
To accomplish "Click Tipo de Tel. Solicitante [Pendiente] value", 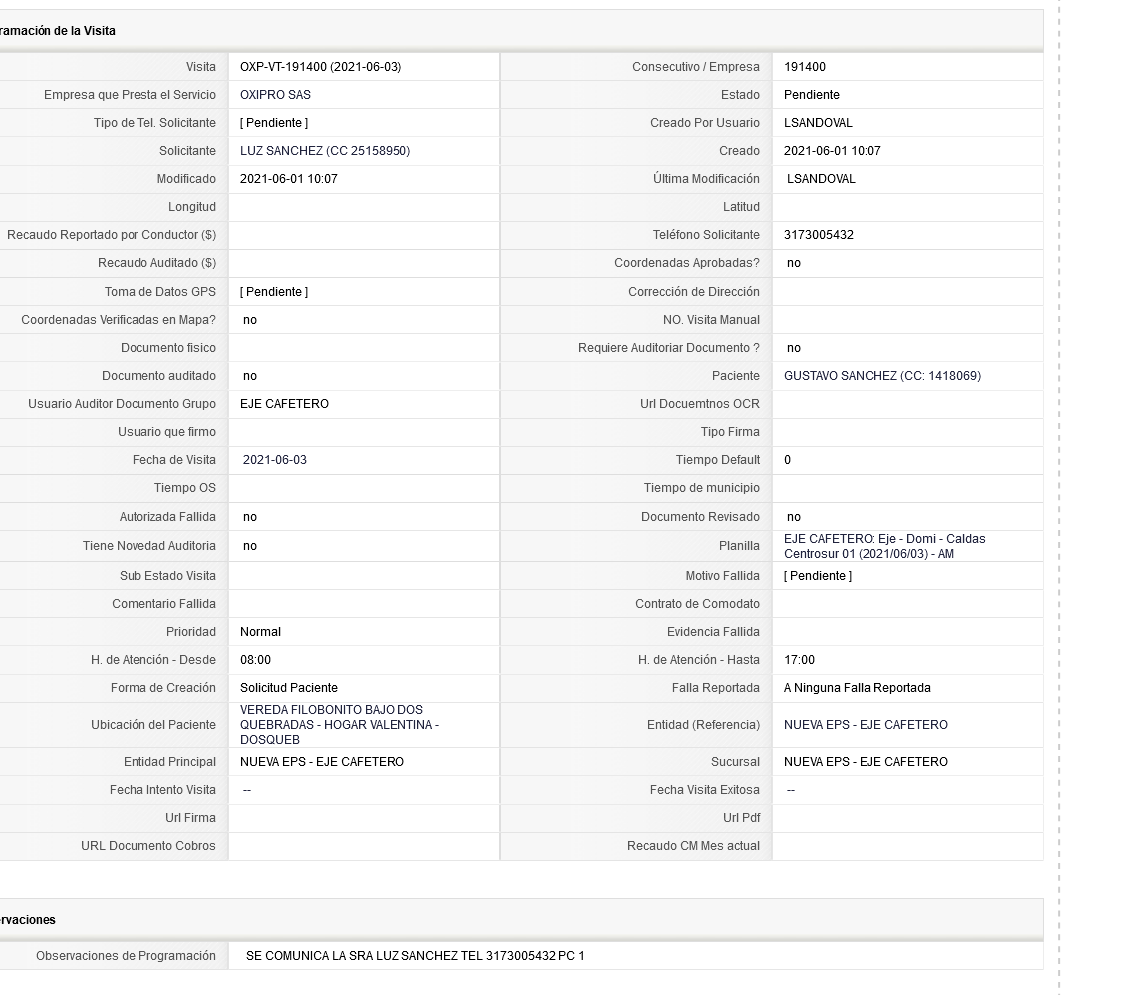I will 274,123.
